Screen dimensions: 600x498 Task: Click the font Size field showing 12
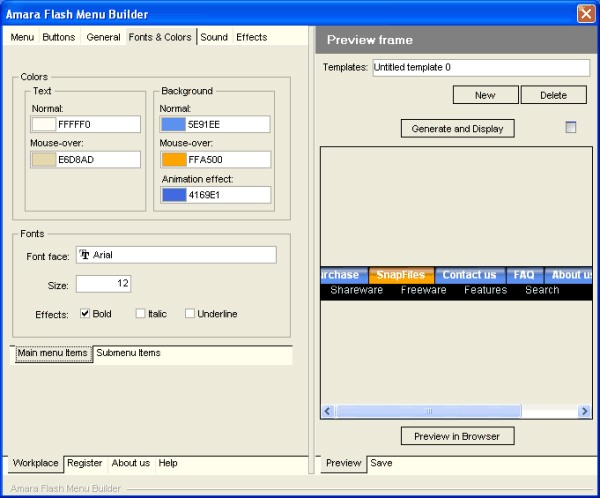pyautogui.click(x=103, y=284)
